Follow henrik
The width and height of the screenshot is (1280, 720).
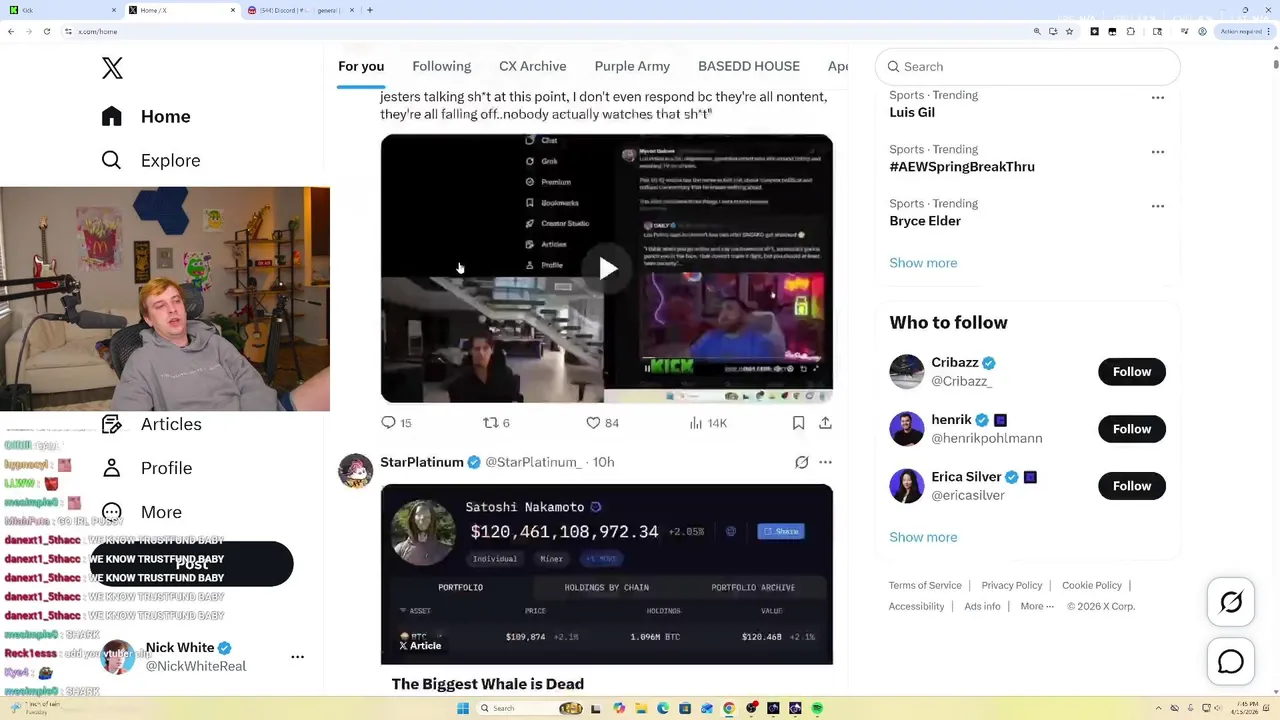coord(1132,429)
